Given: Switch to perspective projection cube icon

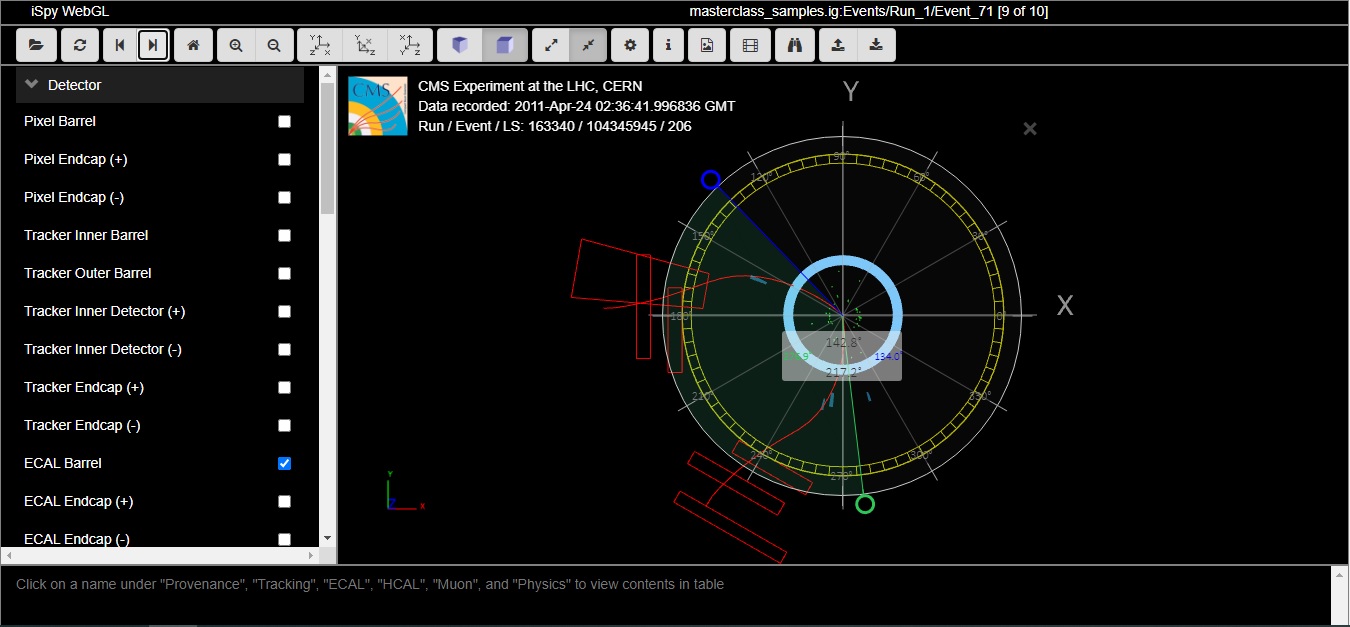Looking at the screenshot, I should 460,45.
